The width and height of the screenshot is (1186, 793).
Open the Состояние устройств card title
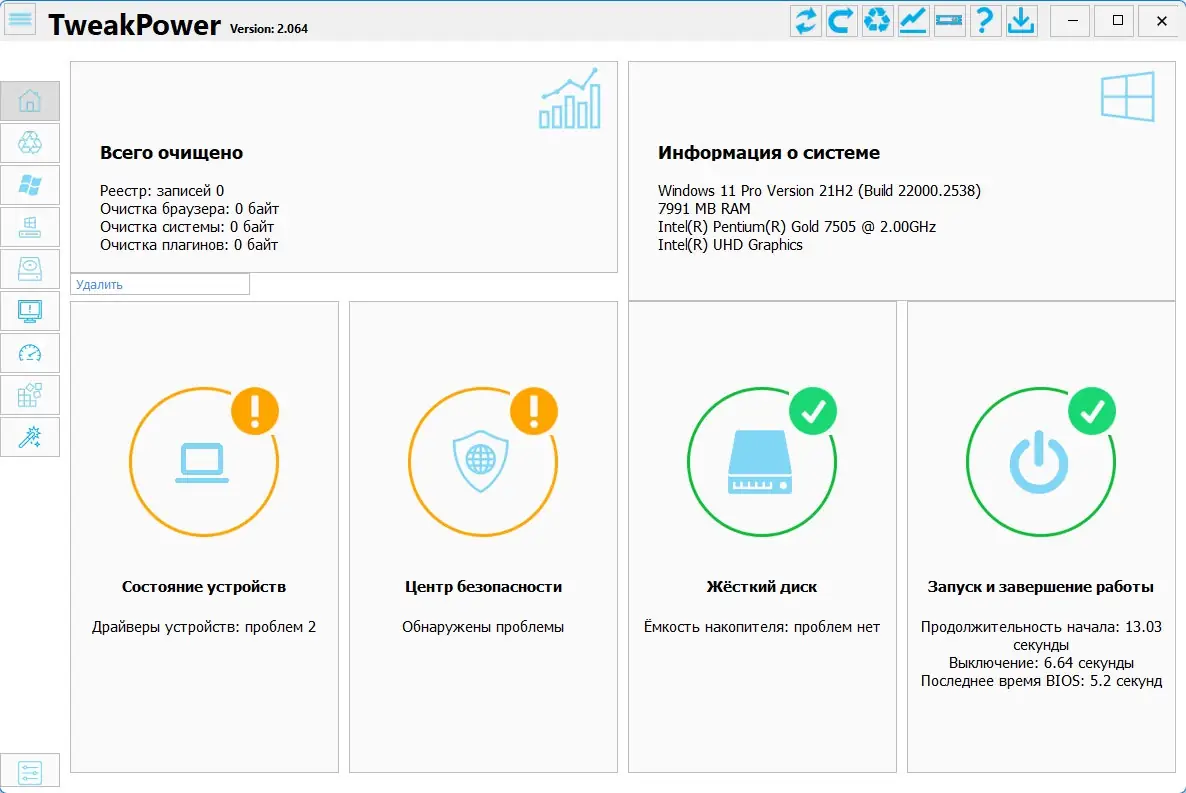[x=204, y=586]
